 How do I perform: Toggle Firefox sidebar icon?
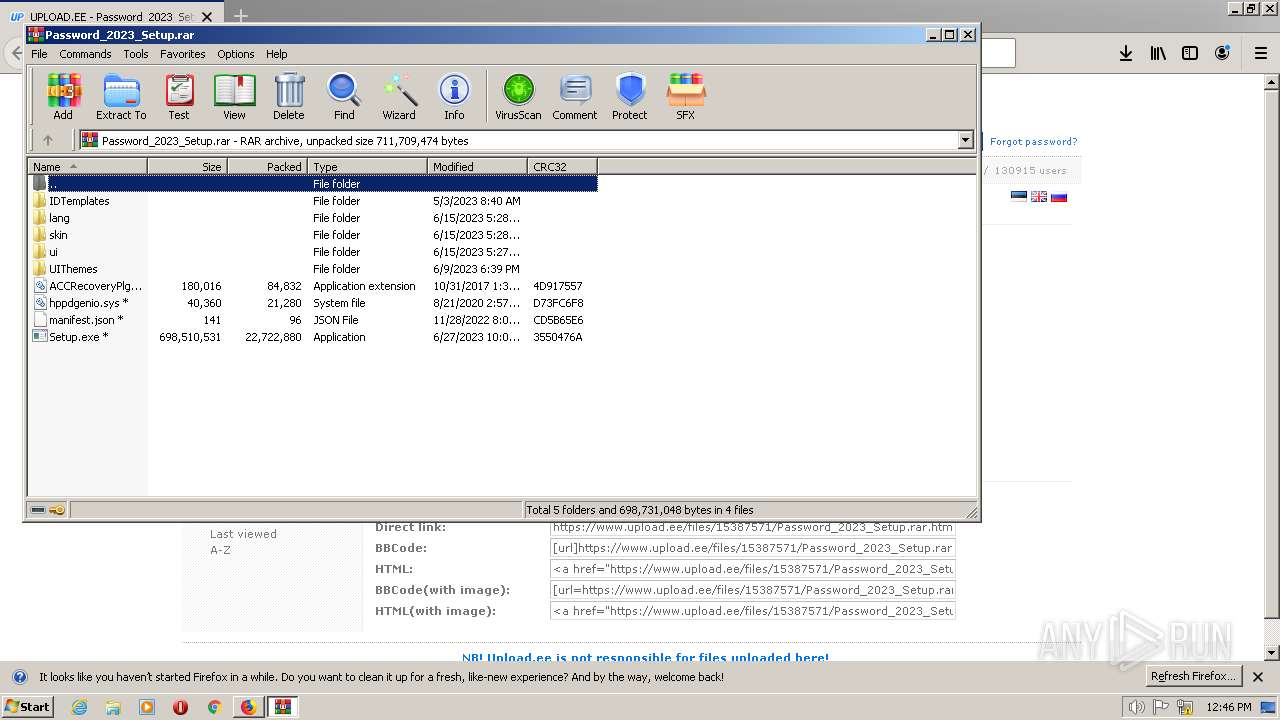tap(1190, 54)
